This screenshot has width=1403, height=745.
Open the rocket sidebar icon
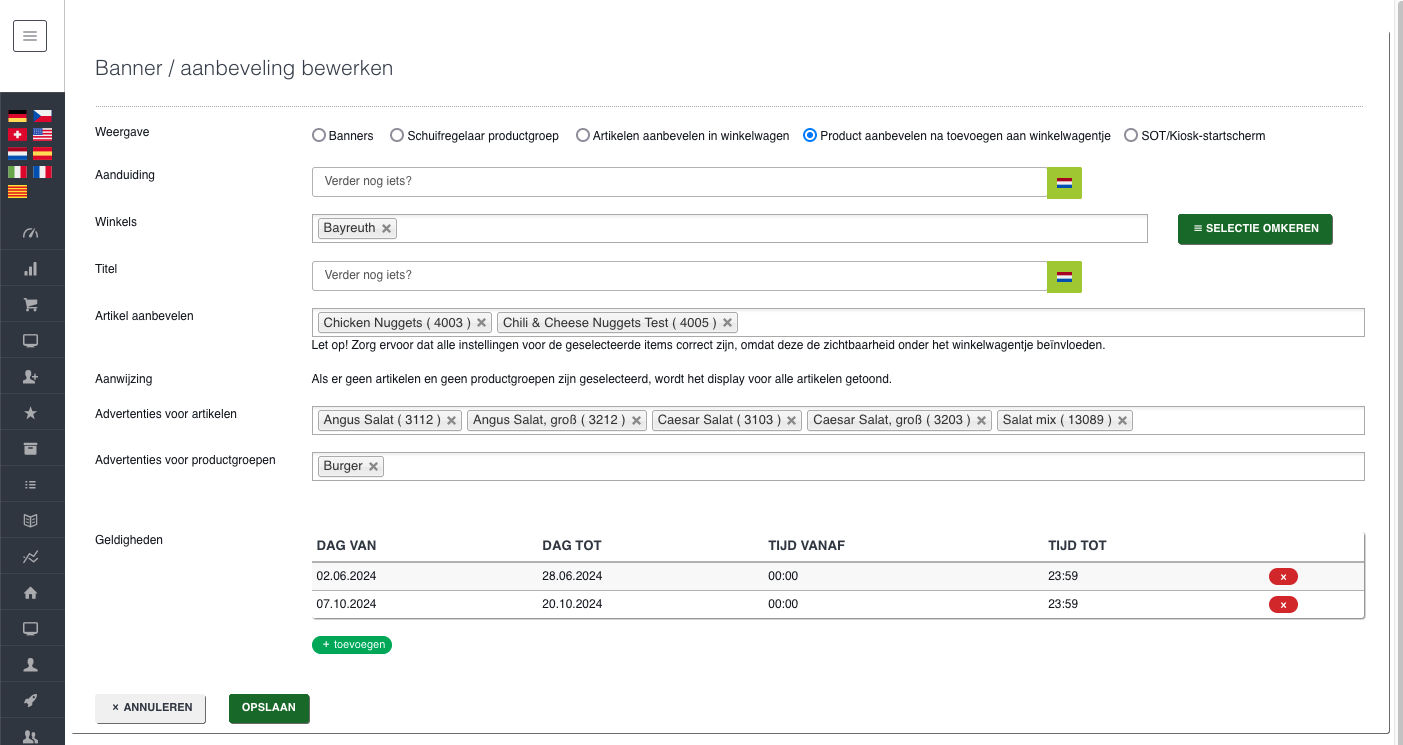tap(30, 700)
